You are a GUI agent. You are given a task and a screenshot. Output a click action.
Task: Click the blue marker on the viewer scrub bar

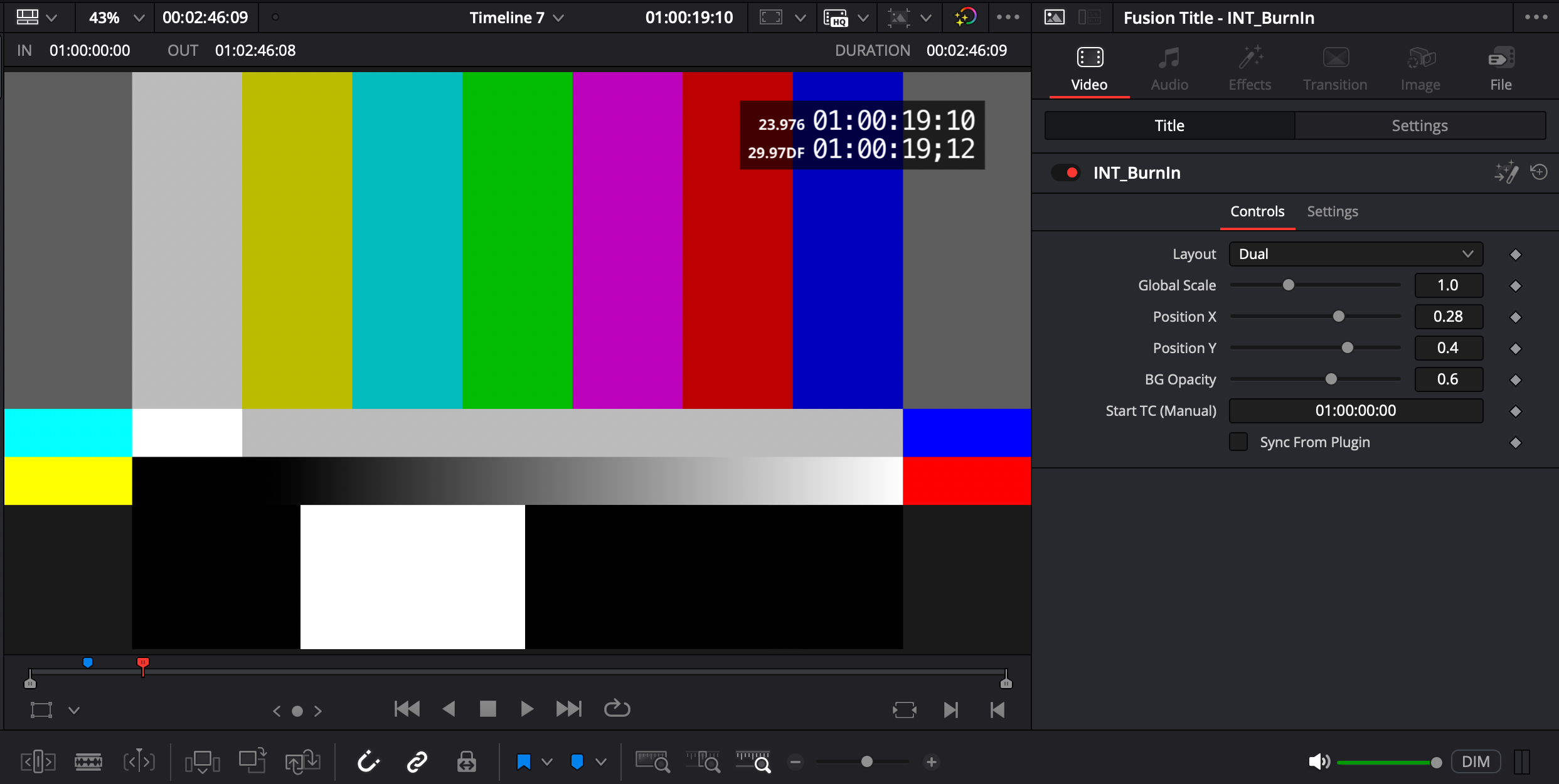point(88,662)
